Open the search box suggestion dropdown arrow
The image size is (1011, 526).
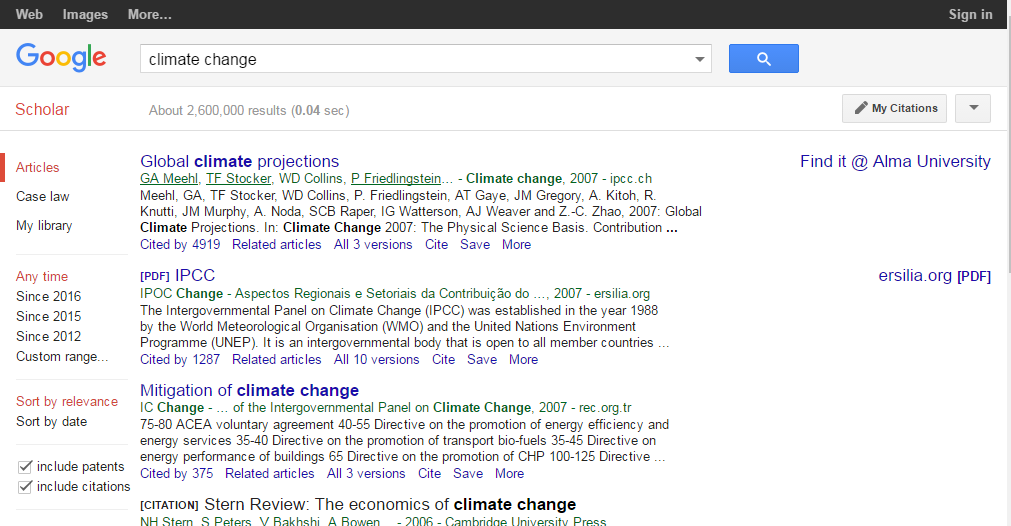[699, 59]
